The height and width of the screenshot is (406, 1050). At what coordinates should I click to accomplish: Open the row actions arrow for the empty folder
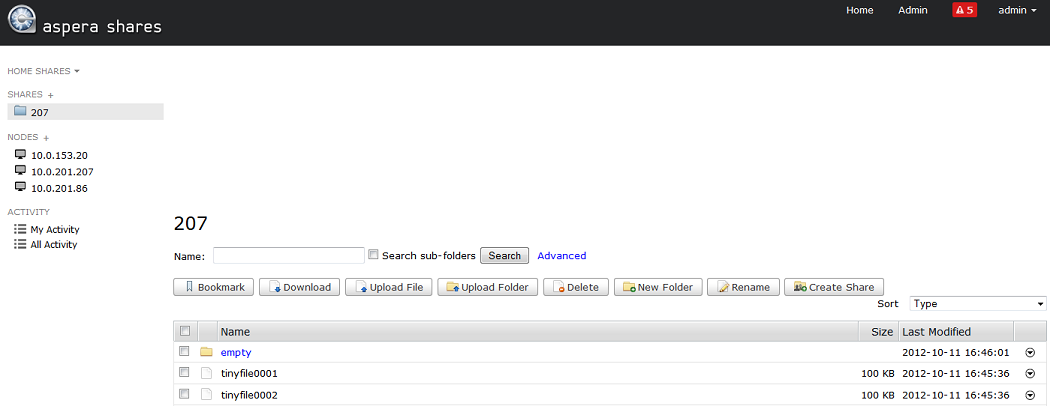coord(1030,352)
